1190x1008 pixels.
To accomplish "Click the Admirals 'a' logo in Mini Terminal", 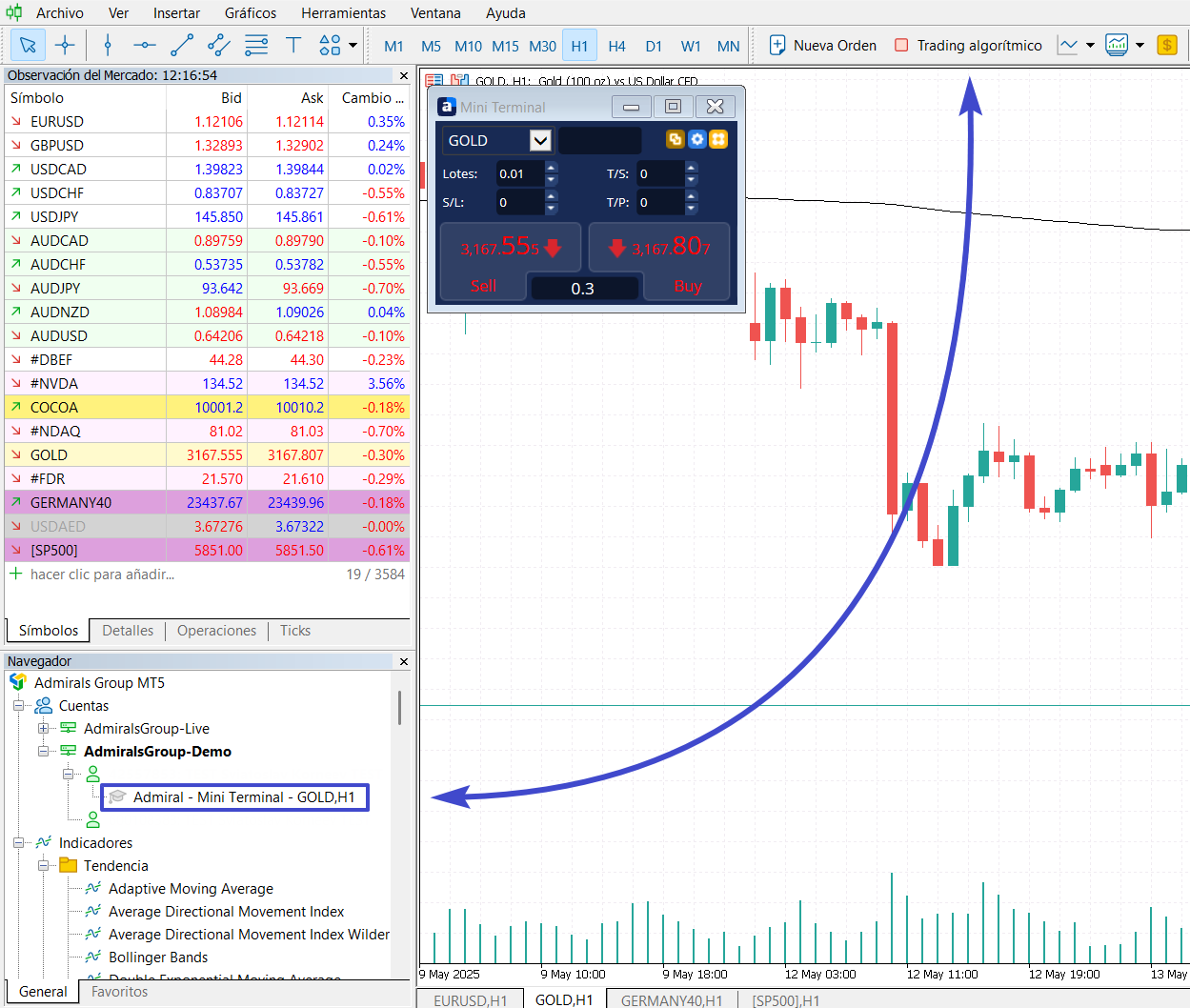I will (447, 107).
